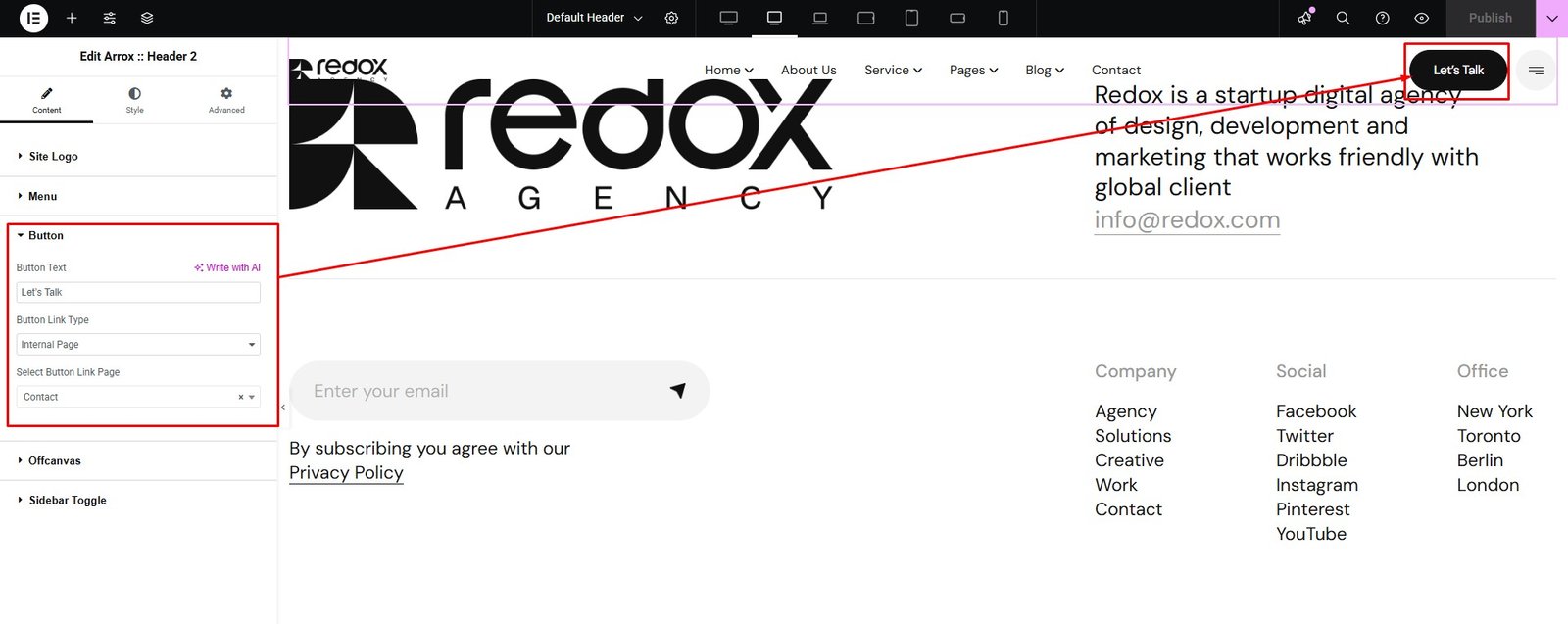The height and width of the screenshot is (624, 1568).
Task: Click New York under Office
Action: 1494,411
